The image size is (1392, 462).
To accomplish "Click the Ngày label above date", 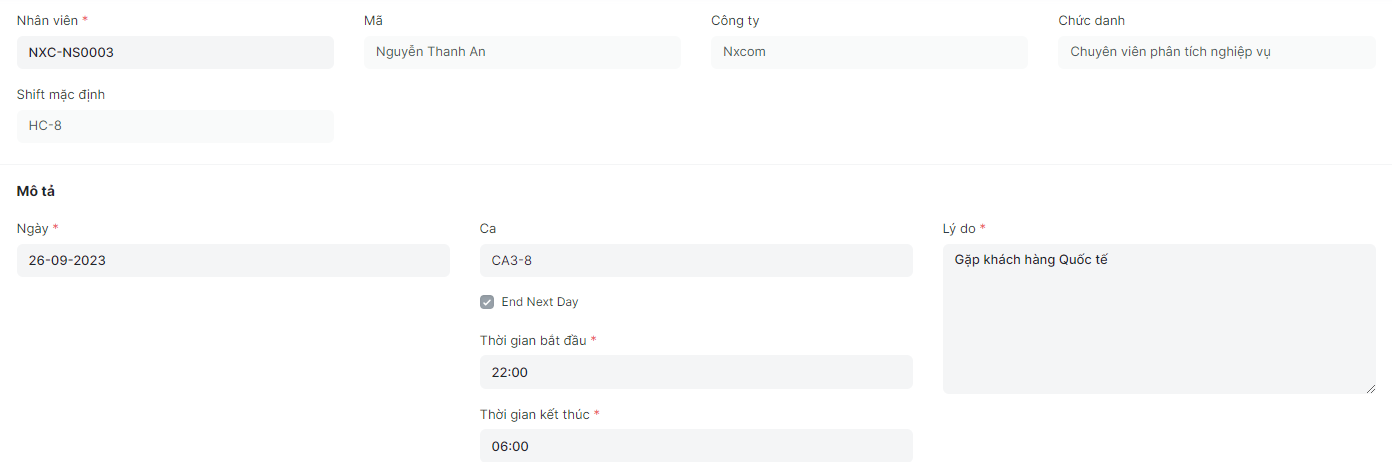I will (32, 228).
